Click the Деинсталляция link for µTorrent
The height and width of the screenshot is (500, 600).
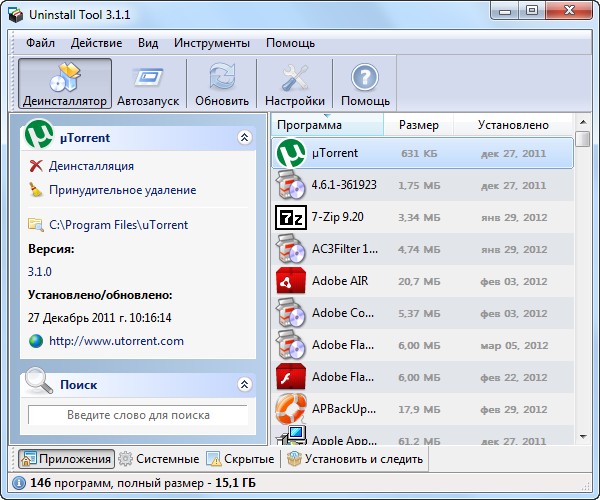click(x=91, y=166)
